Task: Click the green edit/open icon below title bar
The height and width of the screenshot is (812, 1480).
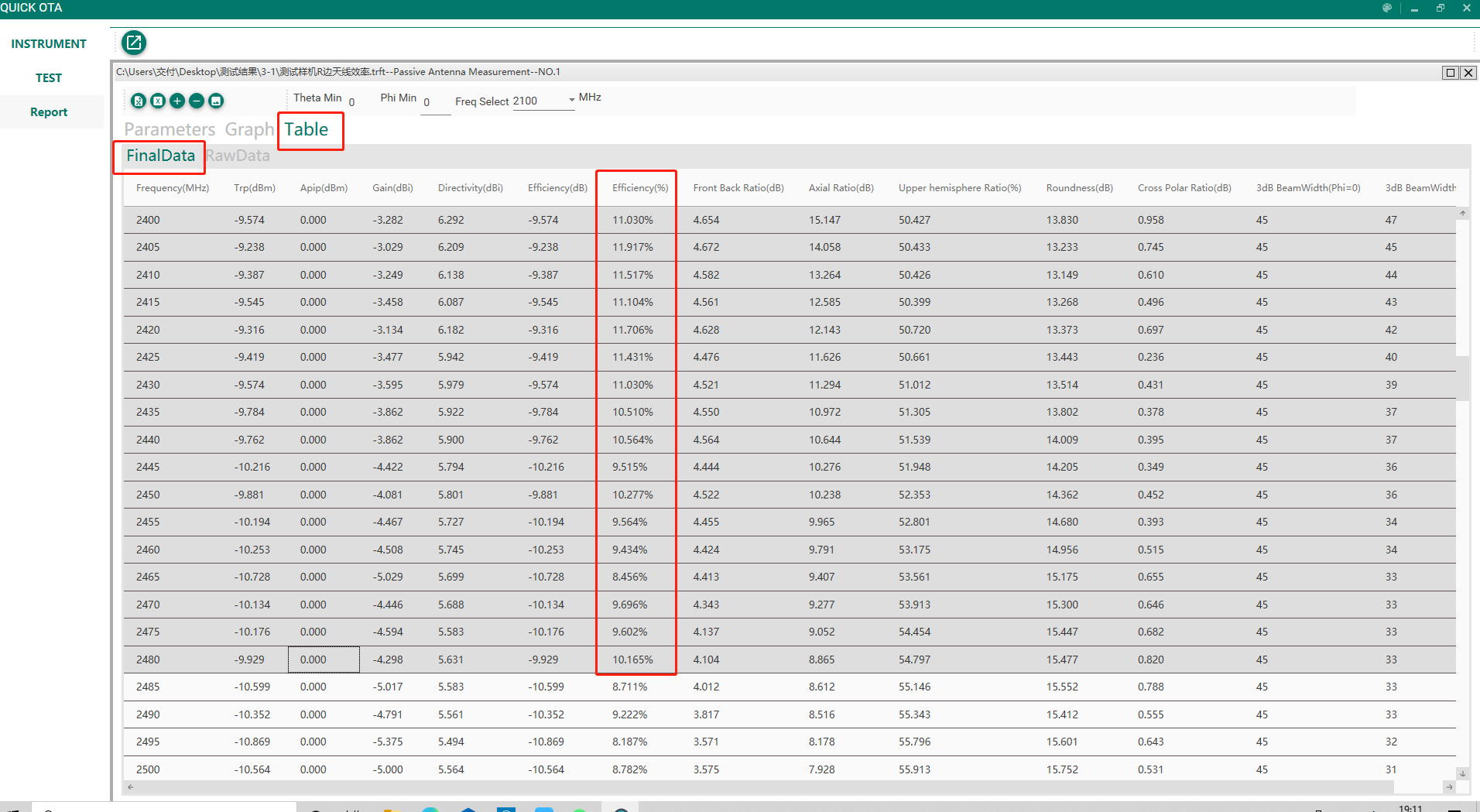Action: coord(134,42)
